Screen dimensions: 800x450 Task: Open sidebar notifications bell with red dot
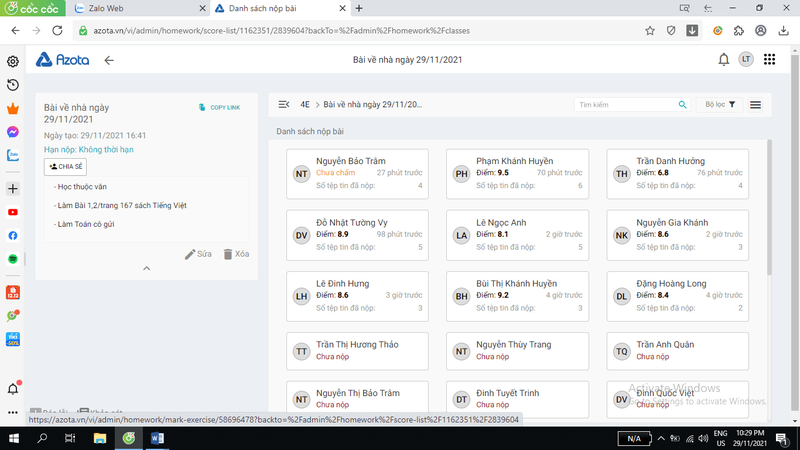[13, 388]
